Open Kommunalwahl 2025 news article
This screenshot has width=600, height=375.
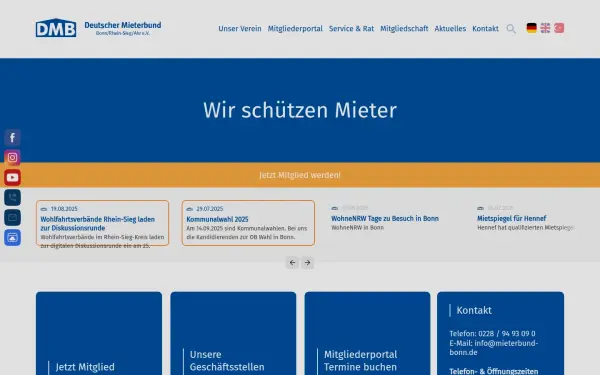tap(248, 223)
